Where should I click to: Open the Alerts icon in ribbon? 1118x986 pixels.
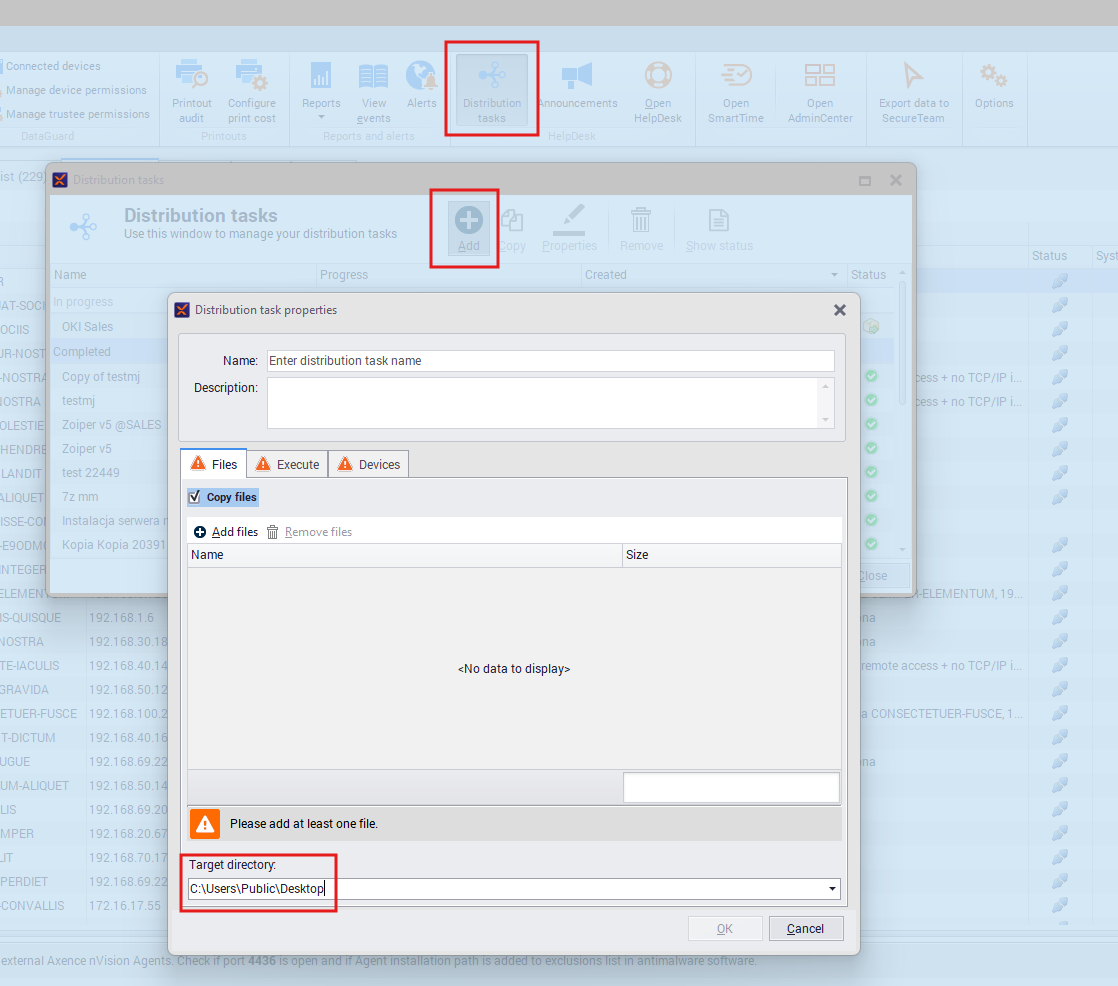(421, 78)
